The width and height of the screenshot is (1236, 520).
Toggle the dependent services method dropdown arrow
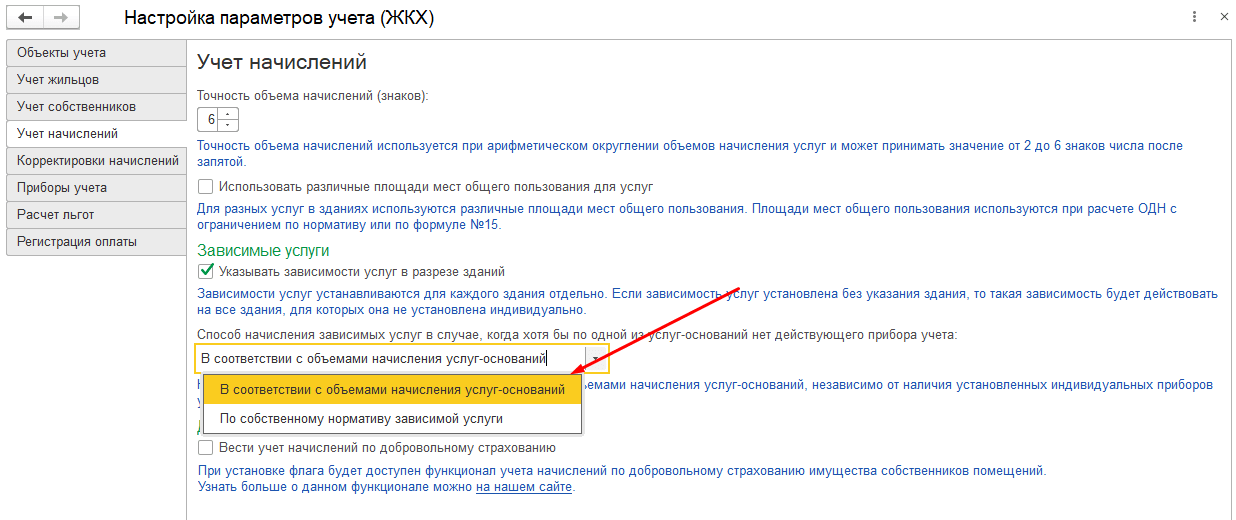click(x=595, y=359)
